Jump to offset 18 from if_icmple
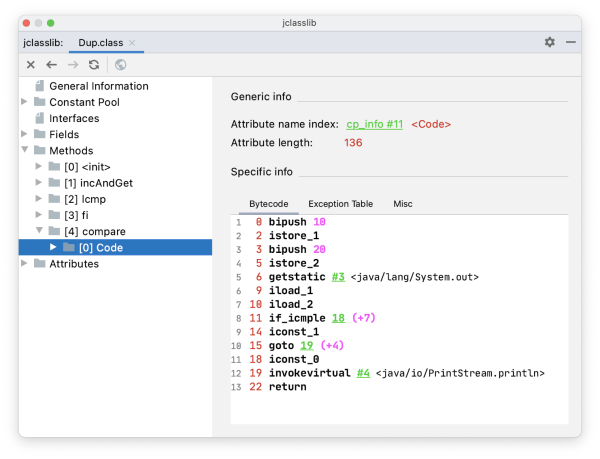The height and width of the screenshot is (459, 600). pyautogui.click(x=339, y=317)
